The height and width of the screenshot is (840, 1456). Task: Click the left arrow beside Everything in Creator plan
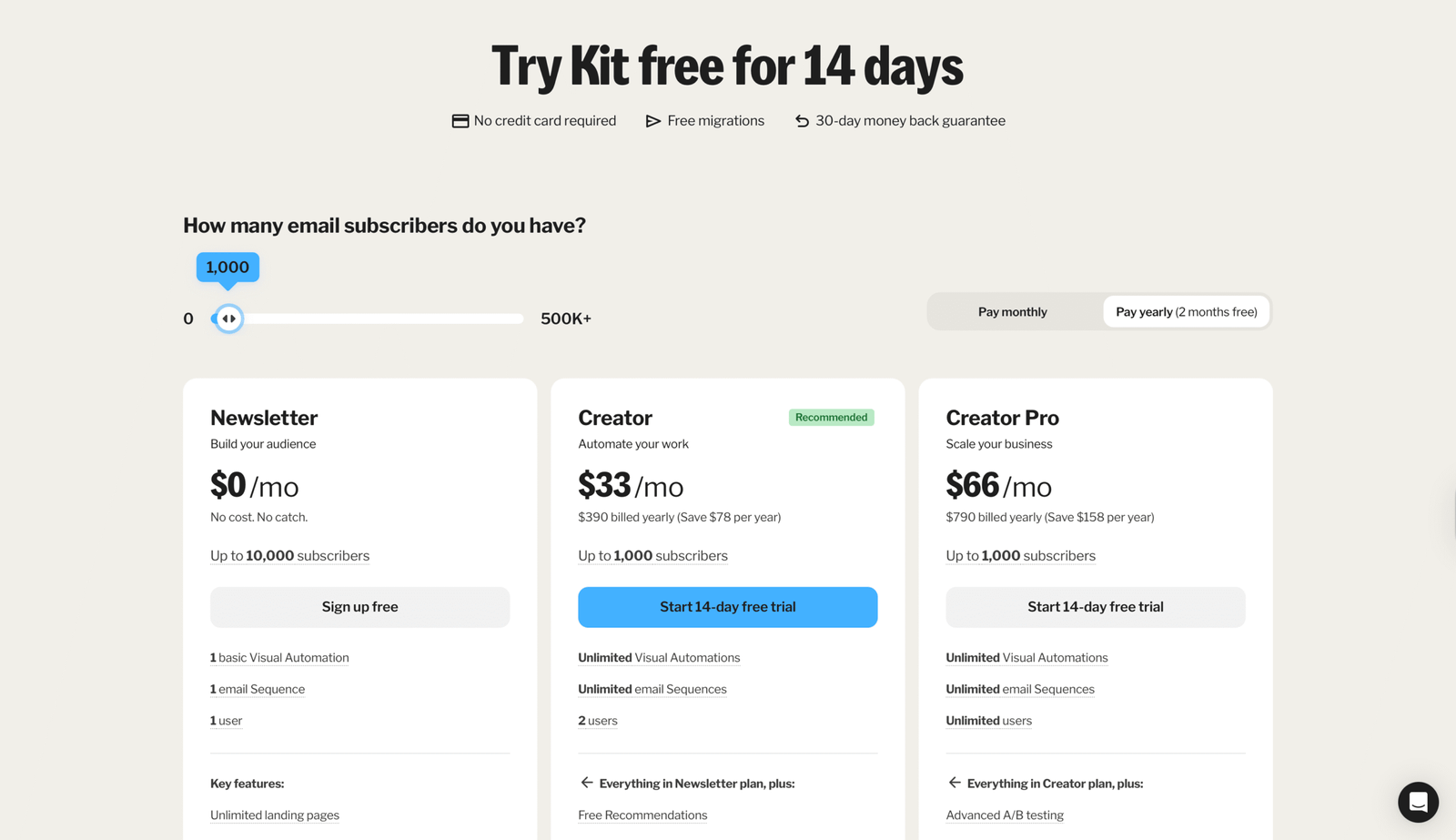click(955, 783)
